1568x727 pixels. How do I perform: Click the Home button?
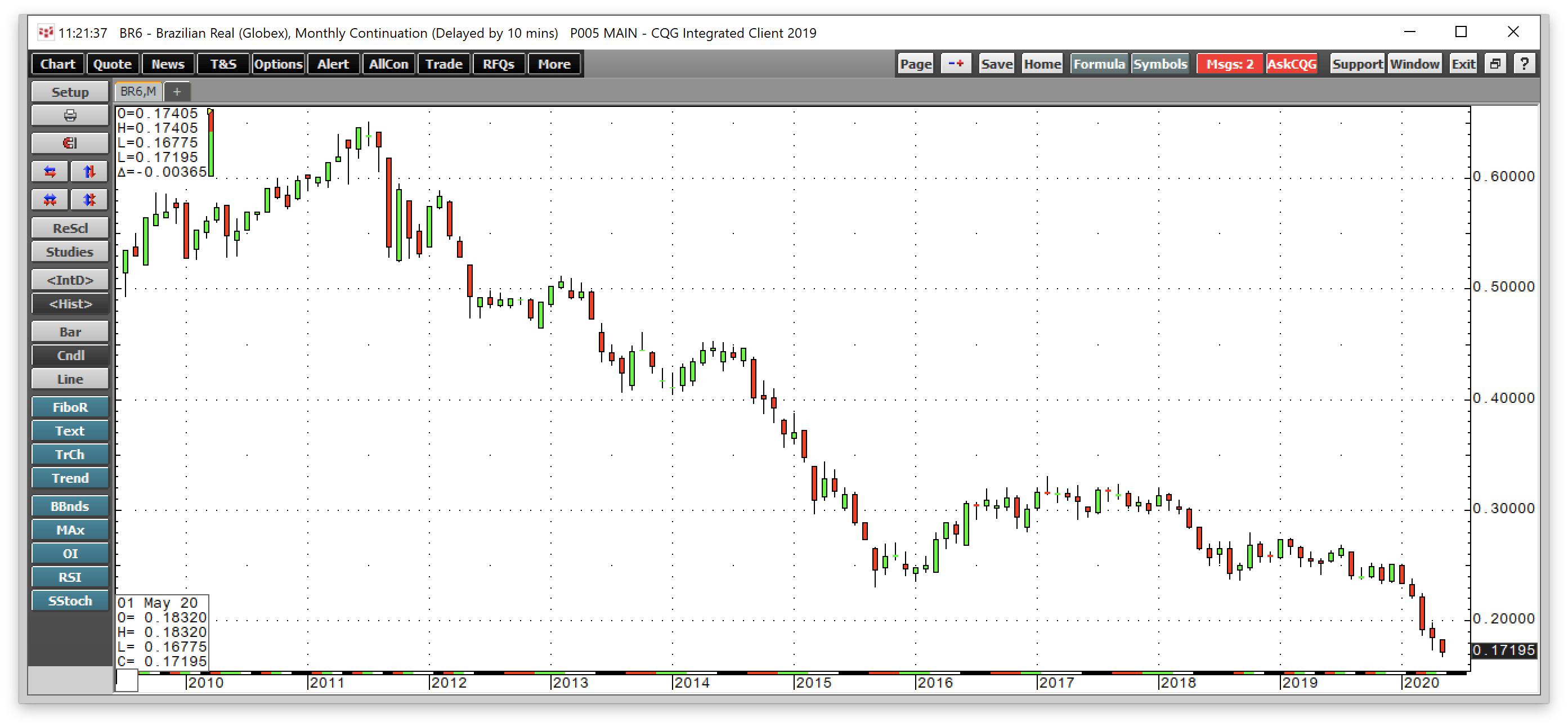pos(1042,64)
